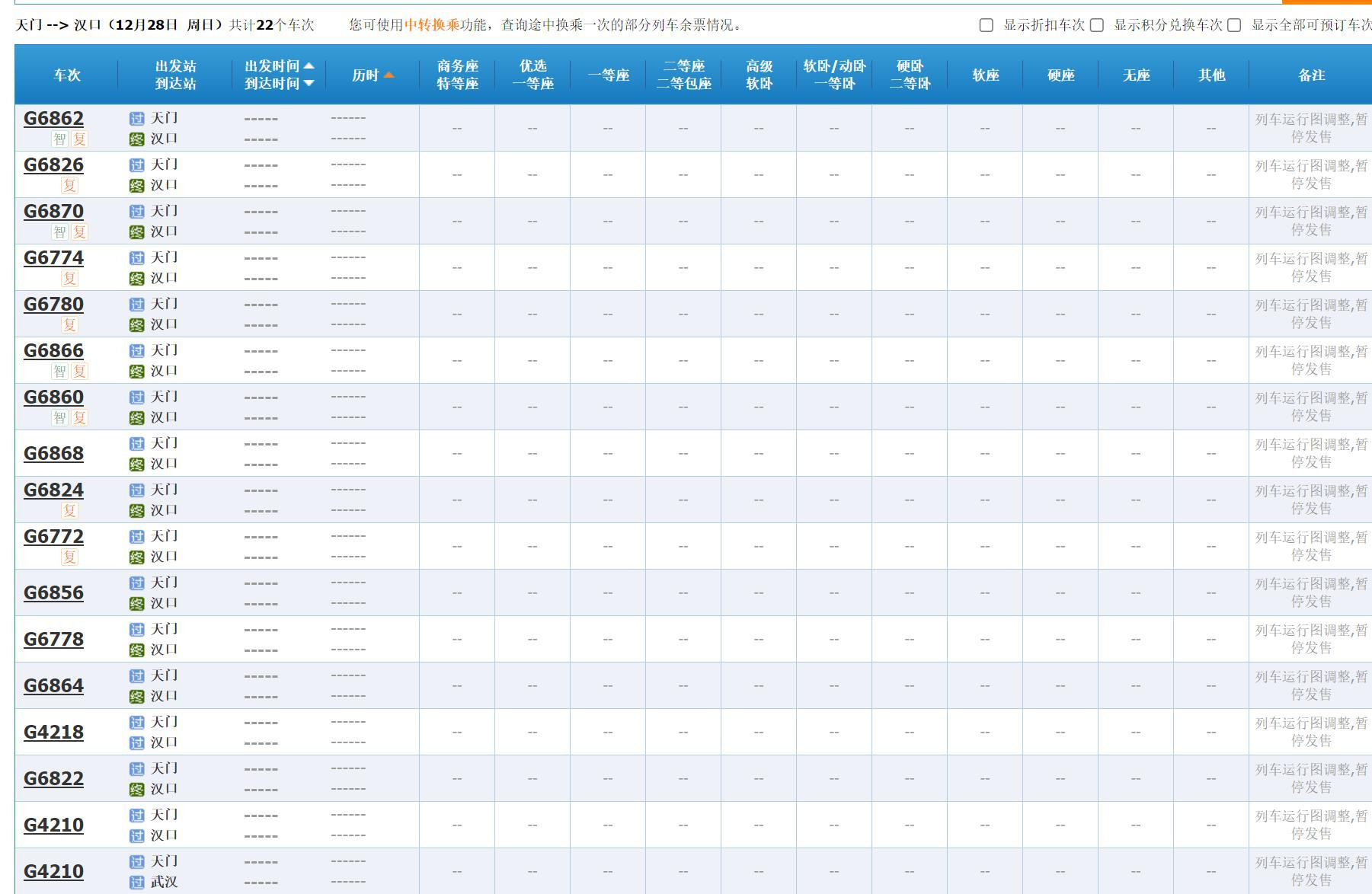Check the 显示全部可预订车次 box
The image size is (1372, 894).
[1234, 25]
